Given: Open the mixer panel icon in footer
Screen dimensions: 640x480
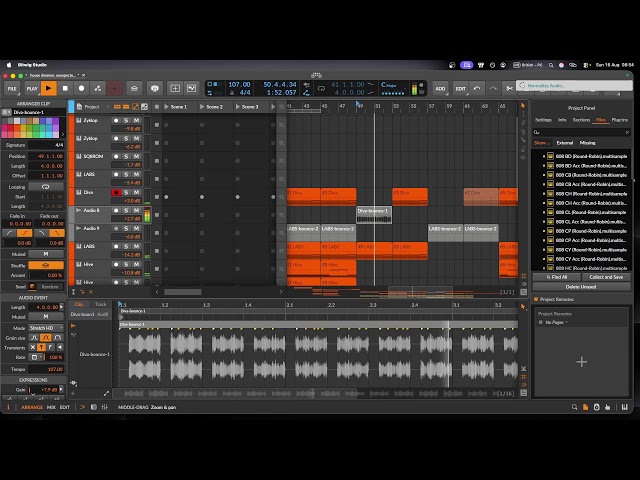Looking at the screenshot, I should pyautogui.click(x=104, y=407).
